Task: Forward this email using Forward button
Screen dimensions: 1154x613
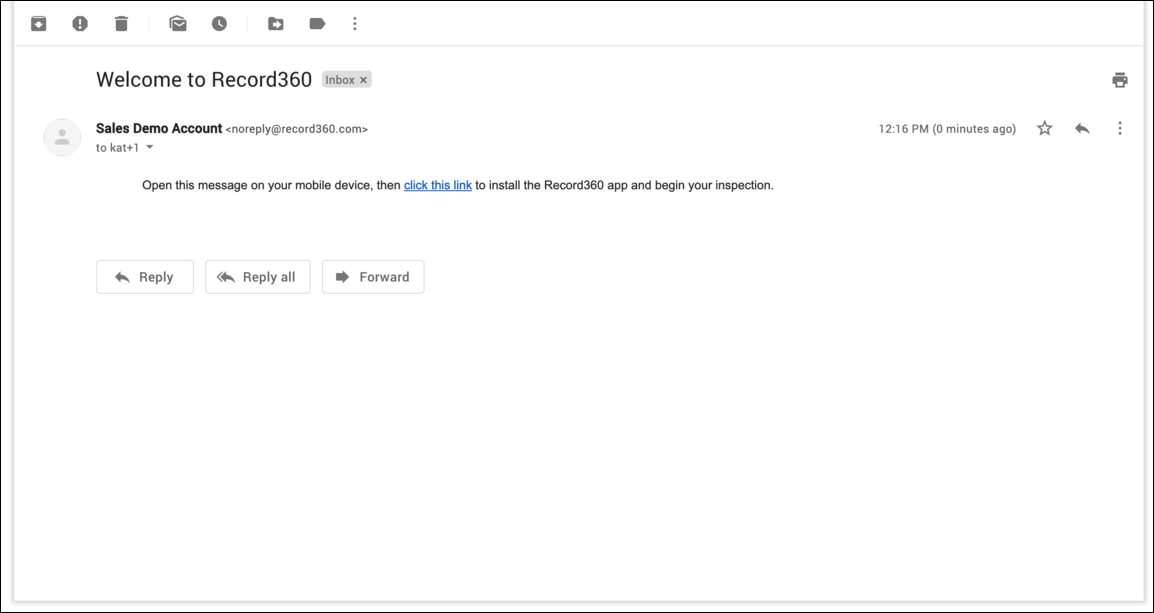Action: pyautogui.click(x=373, y=277)
